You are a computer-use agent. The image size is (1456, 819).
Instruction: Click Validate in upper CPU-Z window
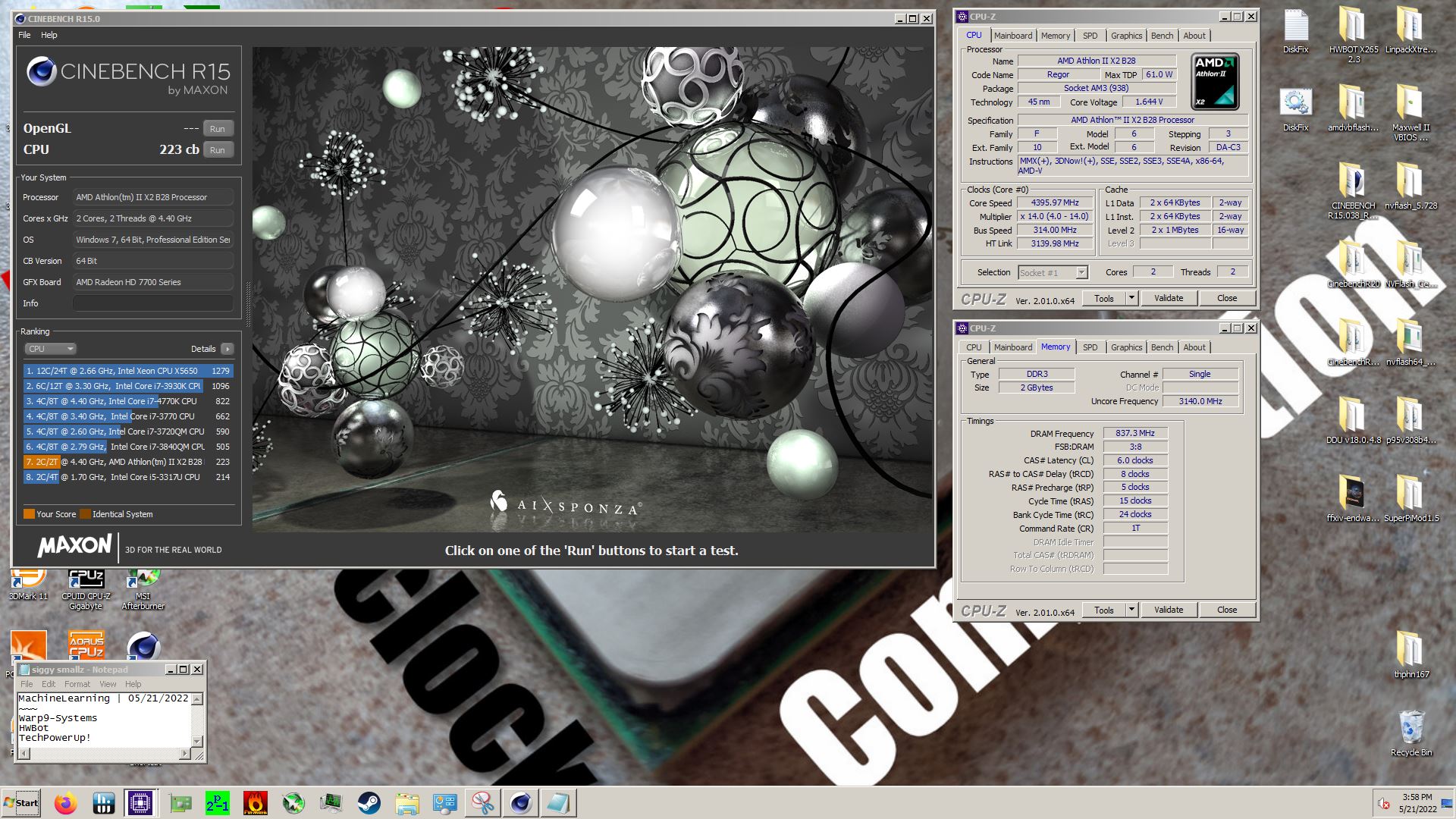pyautogui.click(x=1169, y=298)
